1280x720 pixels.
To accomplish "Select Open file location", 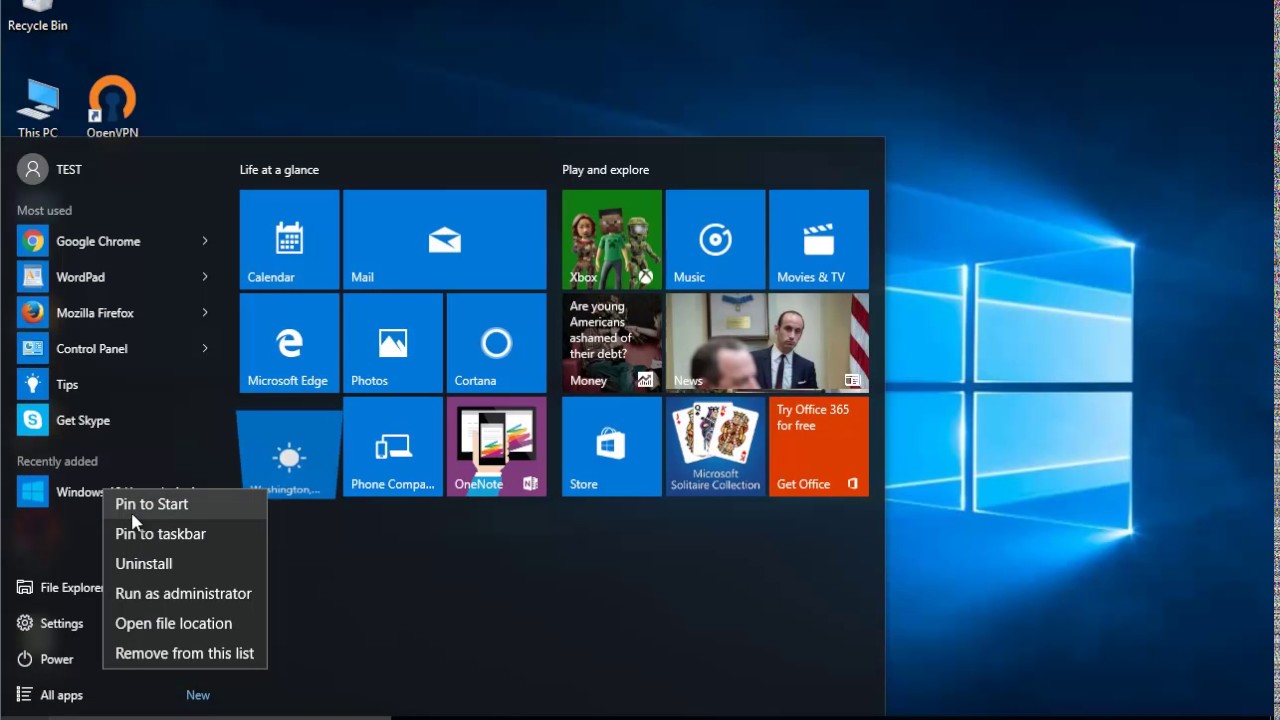I will pyautogui.click(x=185, y=624).
